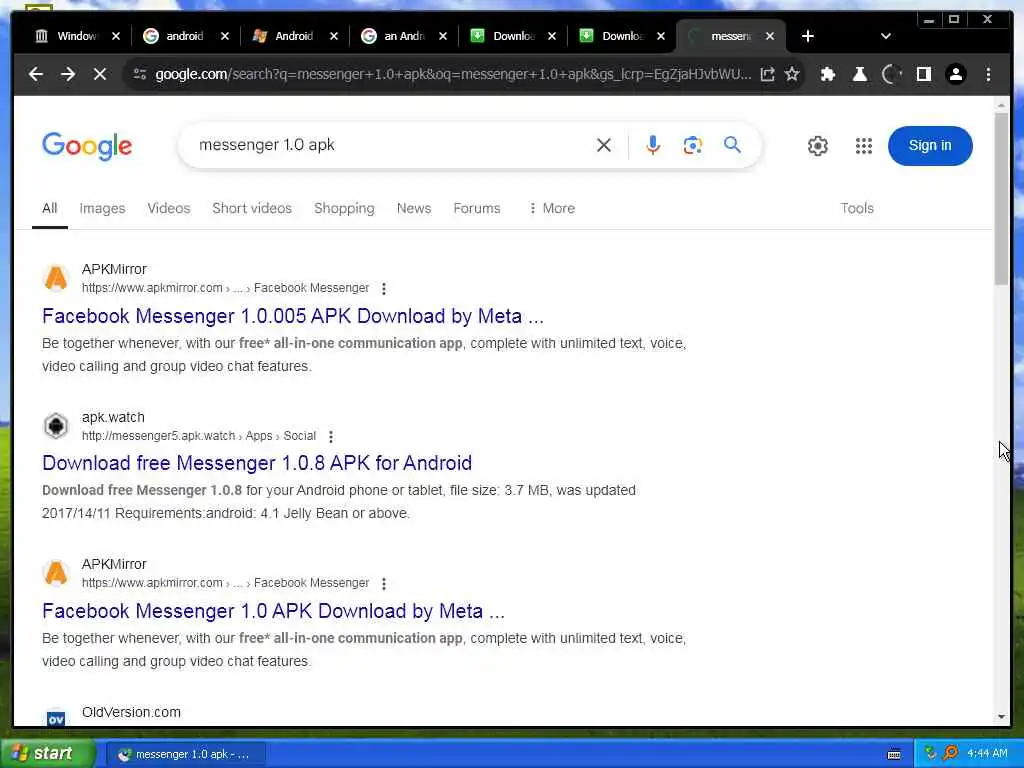Viewport: 1024px width, 768px height.
Task: Open Chrome three-dot menu
Action: 988,74
